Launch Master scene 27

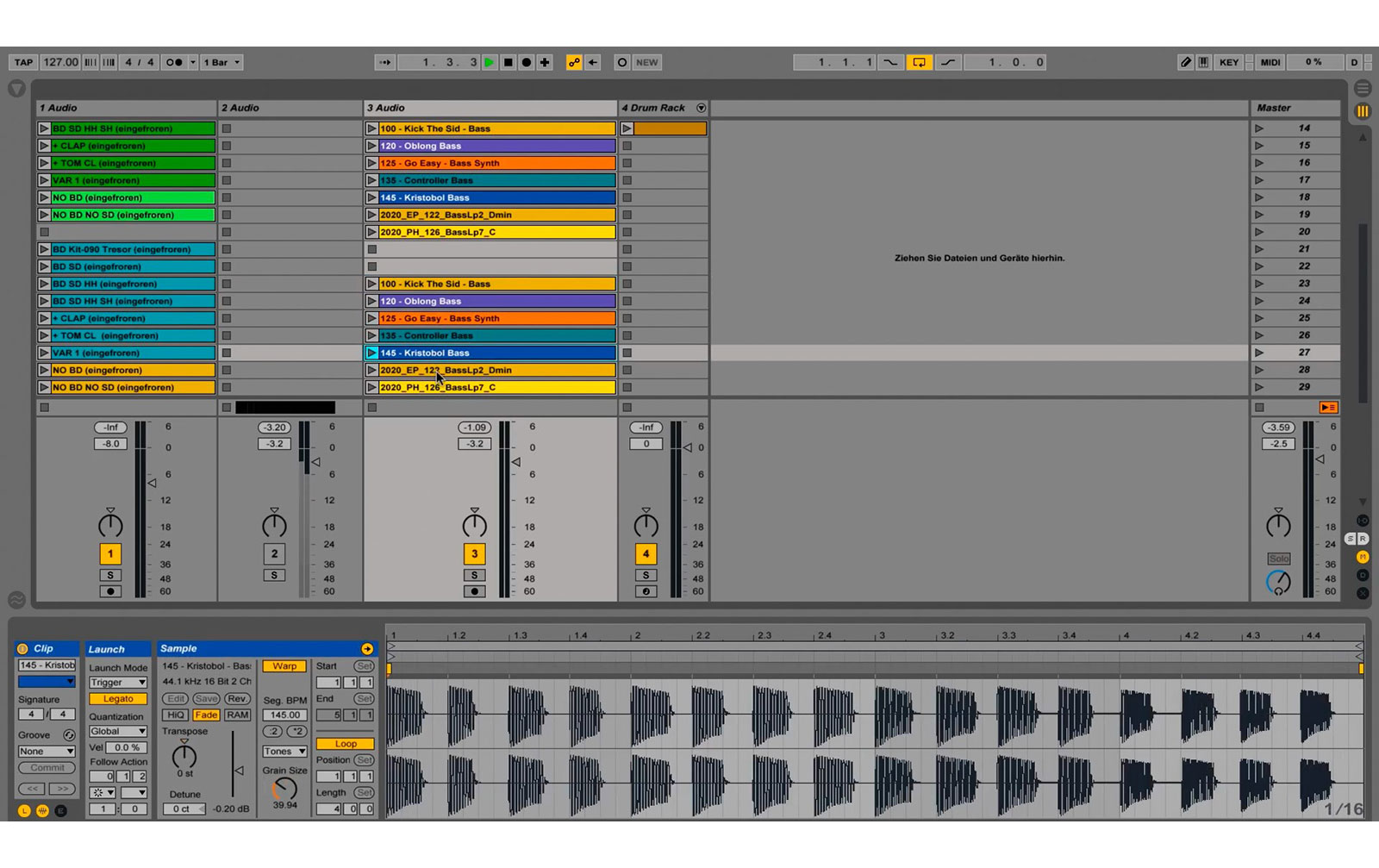(x=1260, y=353)
